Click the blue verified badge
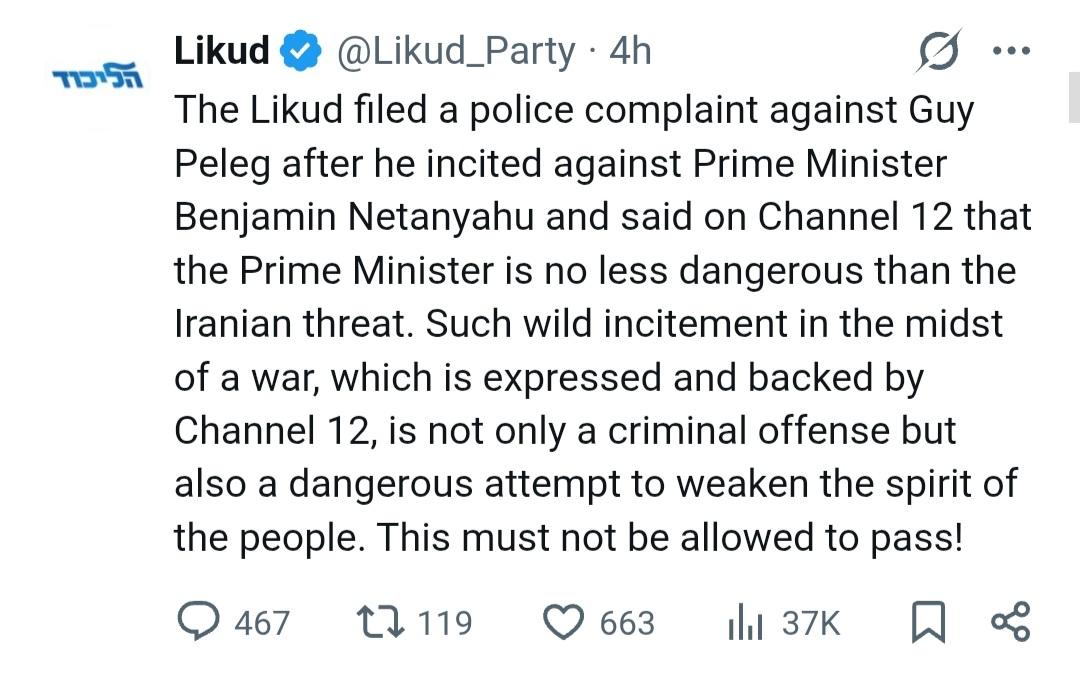This screenshot has width=1080, height=678. [x=301, y=51]
